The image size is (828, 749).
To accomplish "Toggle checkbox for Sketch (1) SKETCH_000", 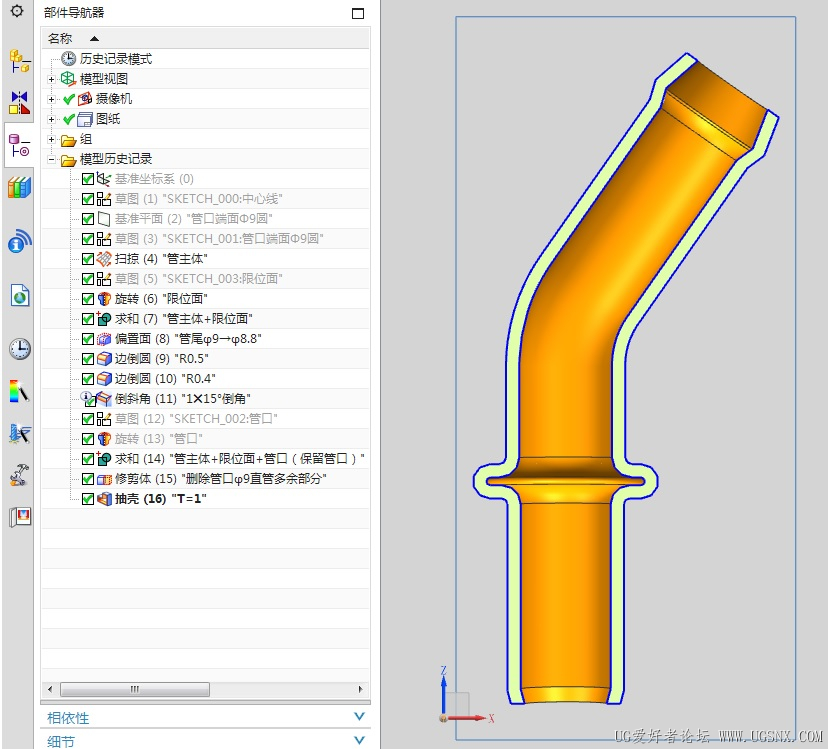I will pos(88,199).
